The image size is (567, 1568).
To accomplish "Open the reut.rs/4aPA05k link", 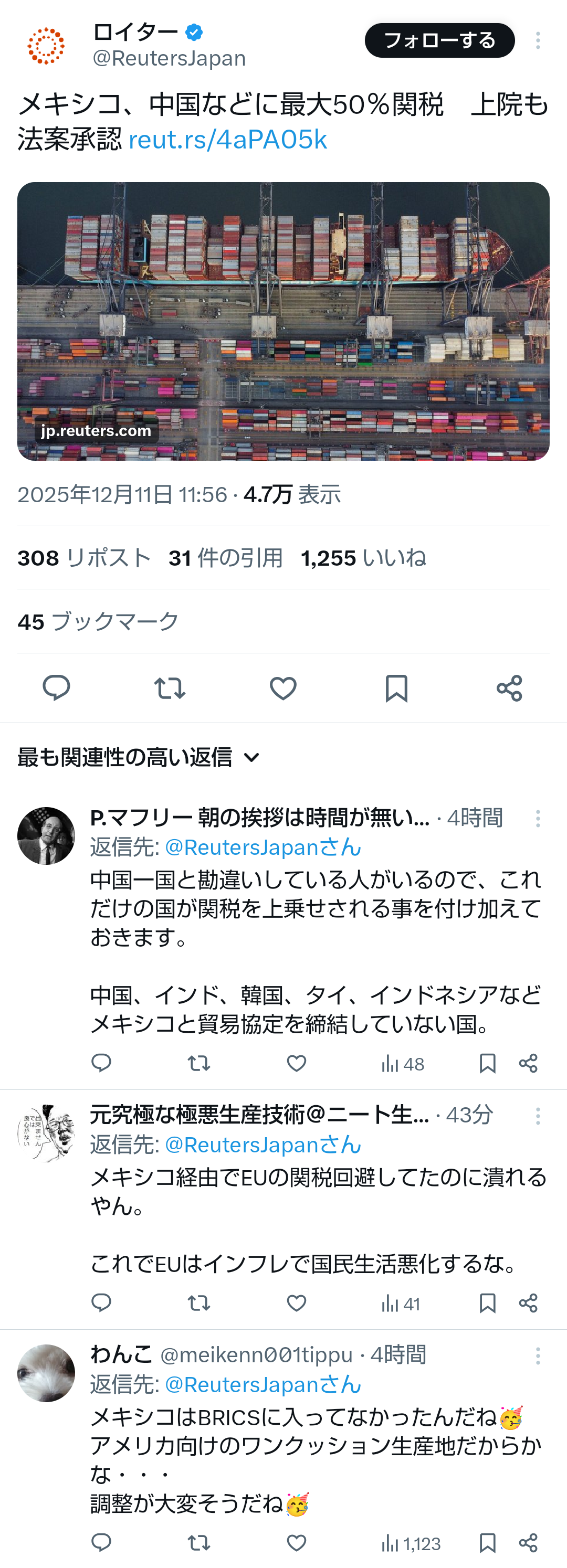I will coord(228,140).
